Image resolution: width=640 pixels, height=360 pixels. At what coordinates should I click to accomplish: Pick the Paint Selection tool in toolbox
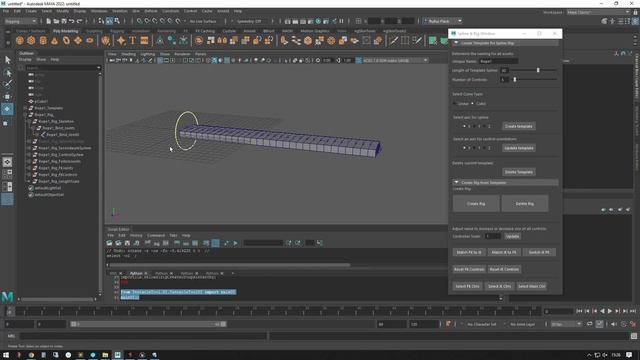(7, 84)
